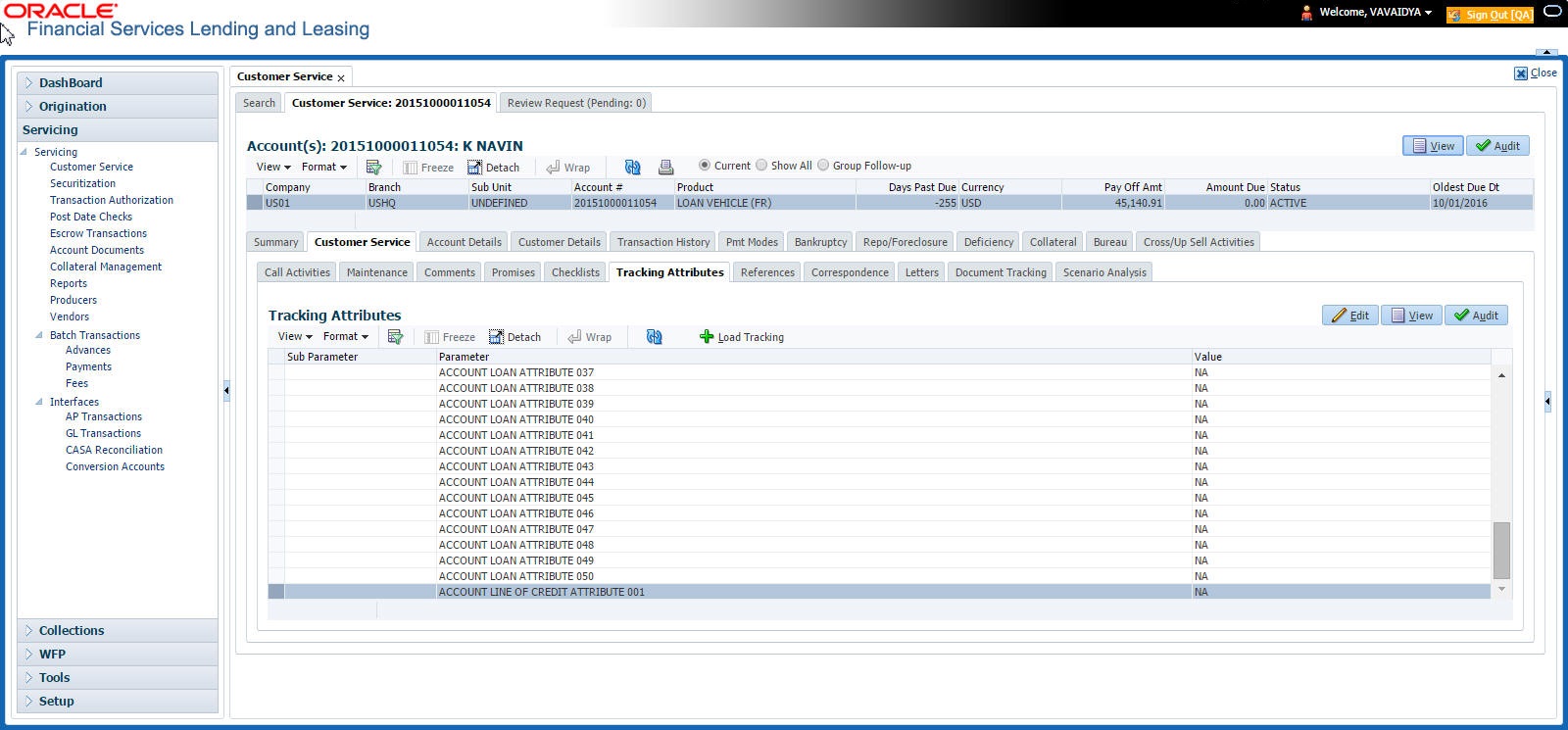Expand the Origination accordion panel
1568x730 pixels.
(118, 107)
